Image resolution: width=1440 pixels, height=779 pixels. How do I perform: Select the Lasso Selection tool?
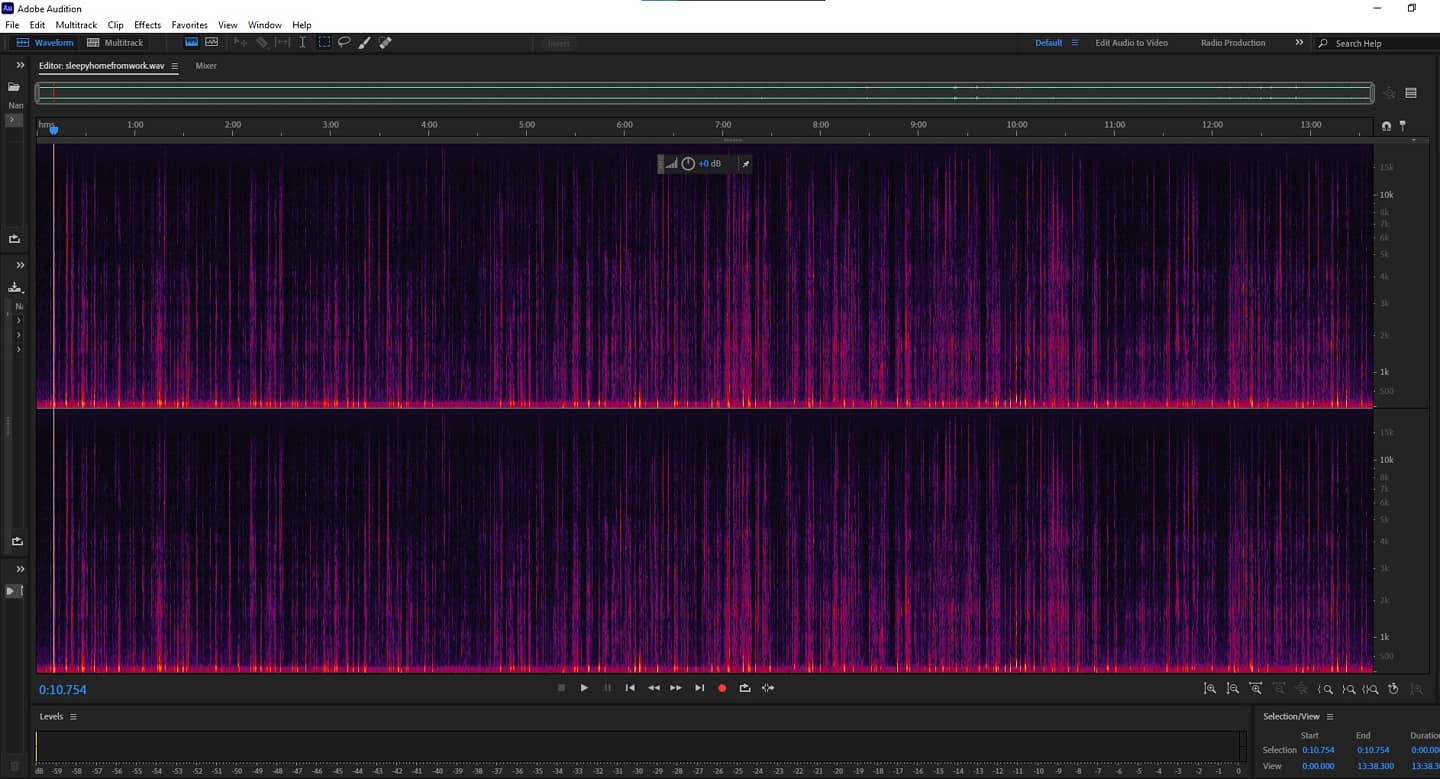point(344,43)
